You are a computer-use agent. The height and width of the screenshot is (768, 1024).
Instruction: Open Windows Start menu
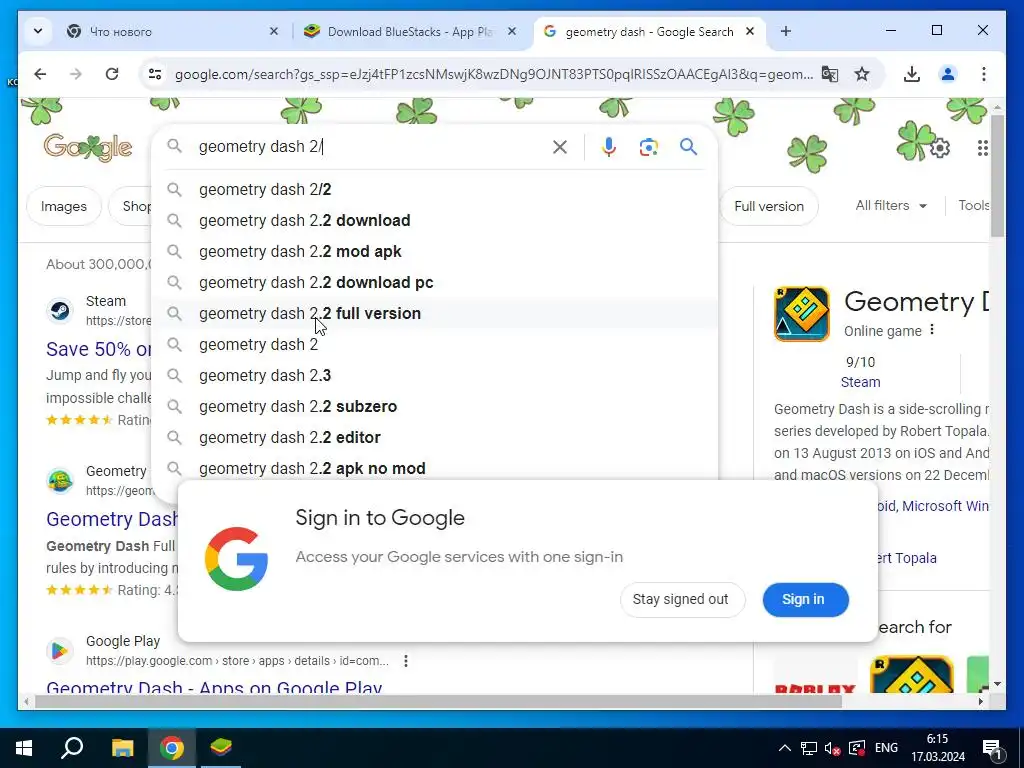(x=24, y=748)
